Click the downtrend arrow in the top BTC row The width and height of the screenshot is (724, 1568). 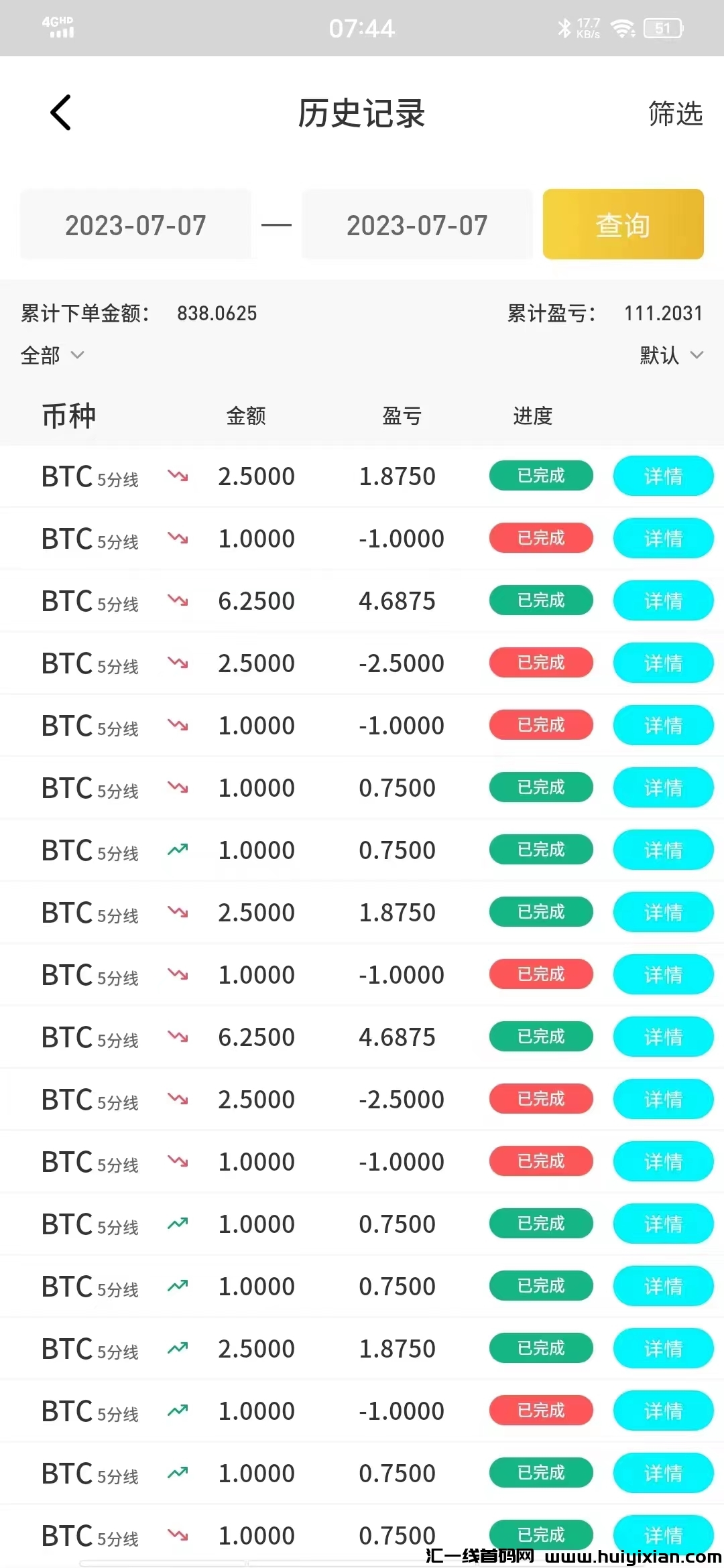coord(178,476)
